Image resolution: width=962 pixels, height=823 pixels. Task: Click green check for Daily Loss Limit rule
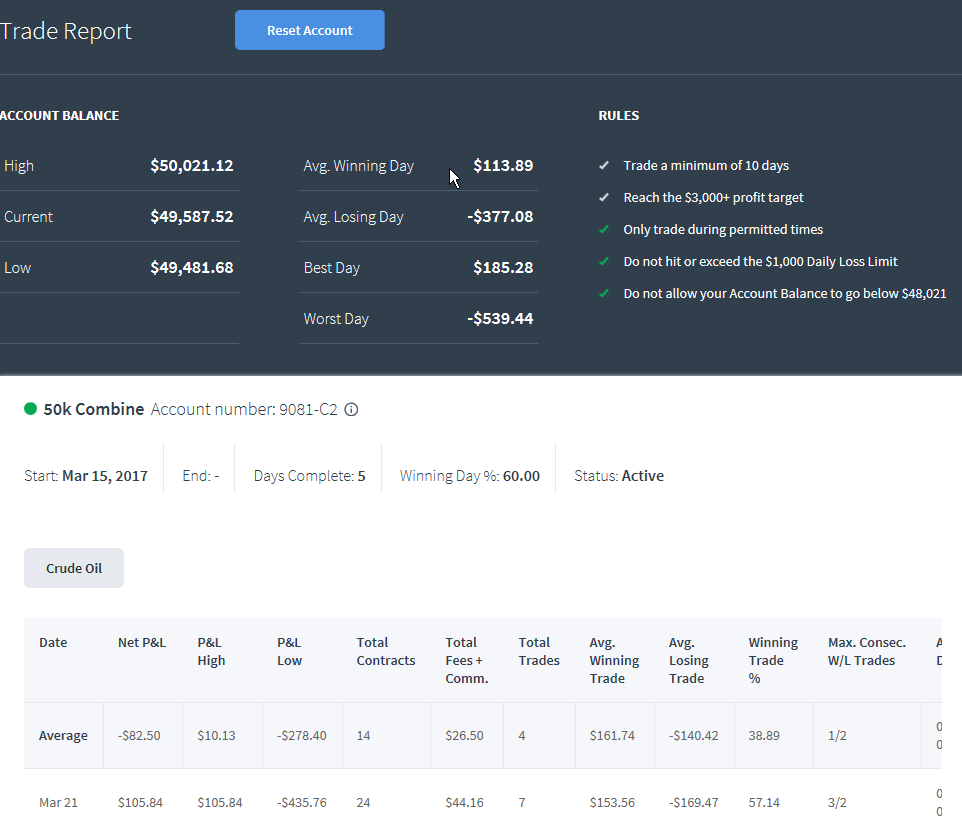pos(604,261)
